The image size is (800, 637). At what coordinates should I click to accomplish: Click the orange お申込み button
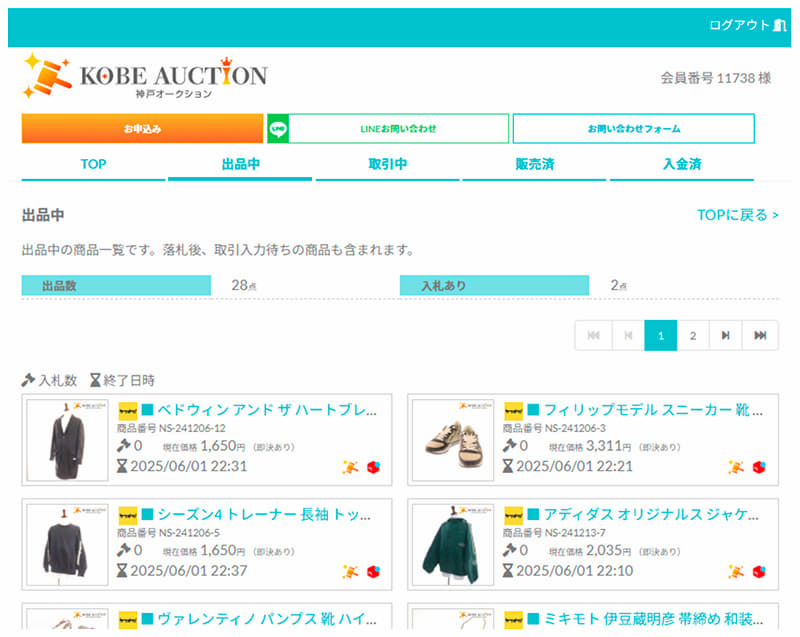pyautogui.click(x=142, y=129)
